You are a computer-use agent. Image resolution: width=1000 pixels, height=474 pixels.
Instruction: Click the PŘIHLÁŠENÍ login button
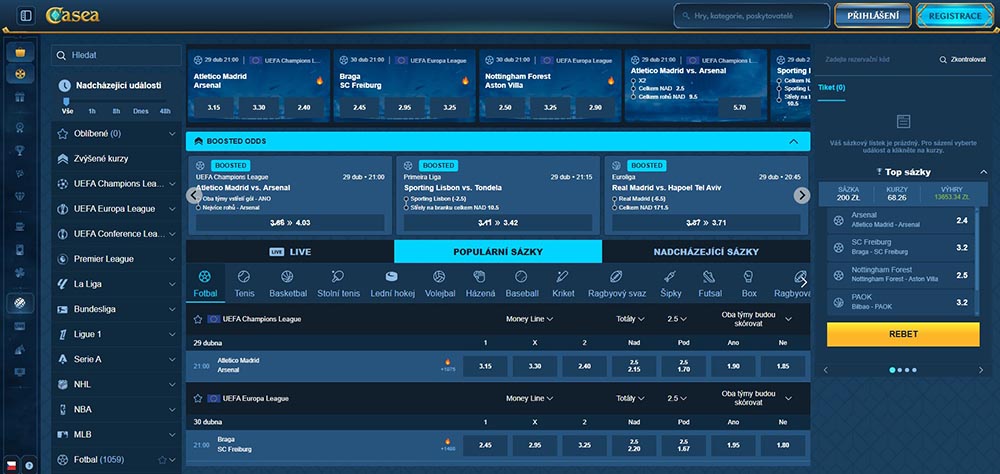(872, 16)
